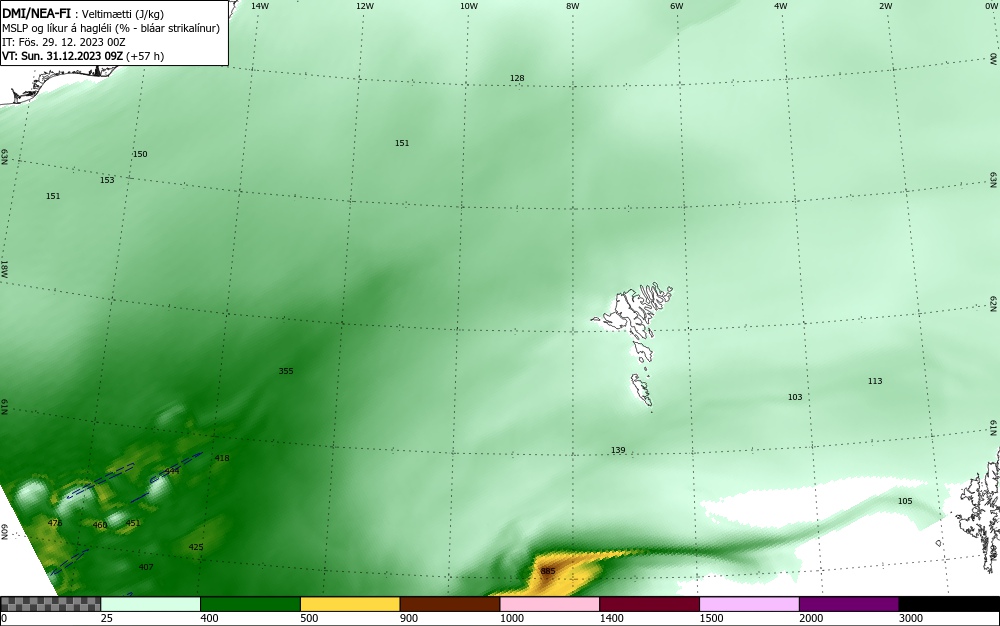Click the 8W longitude label

coord(572,6)
